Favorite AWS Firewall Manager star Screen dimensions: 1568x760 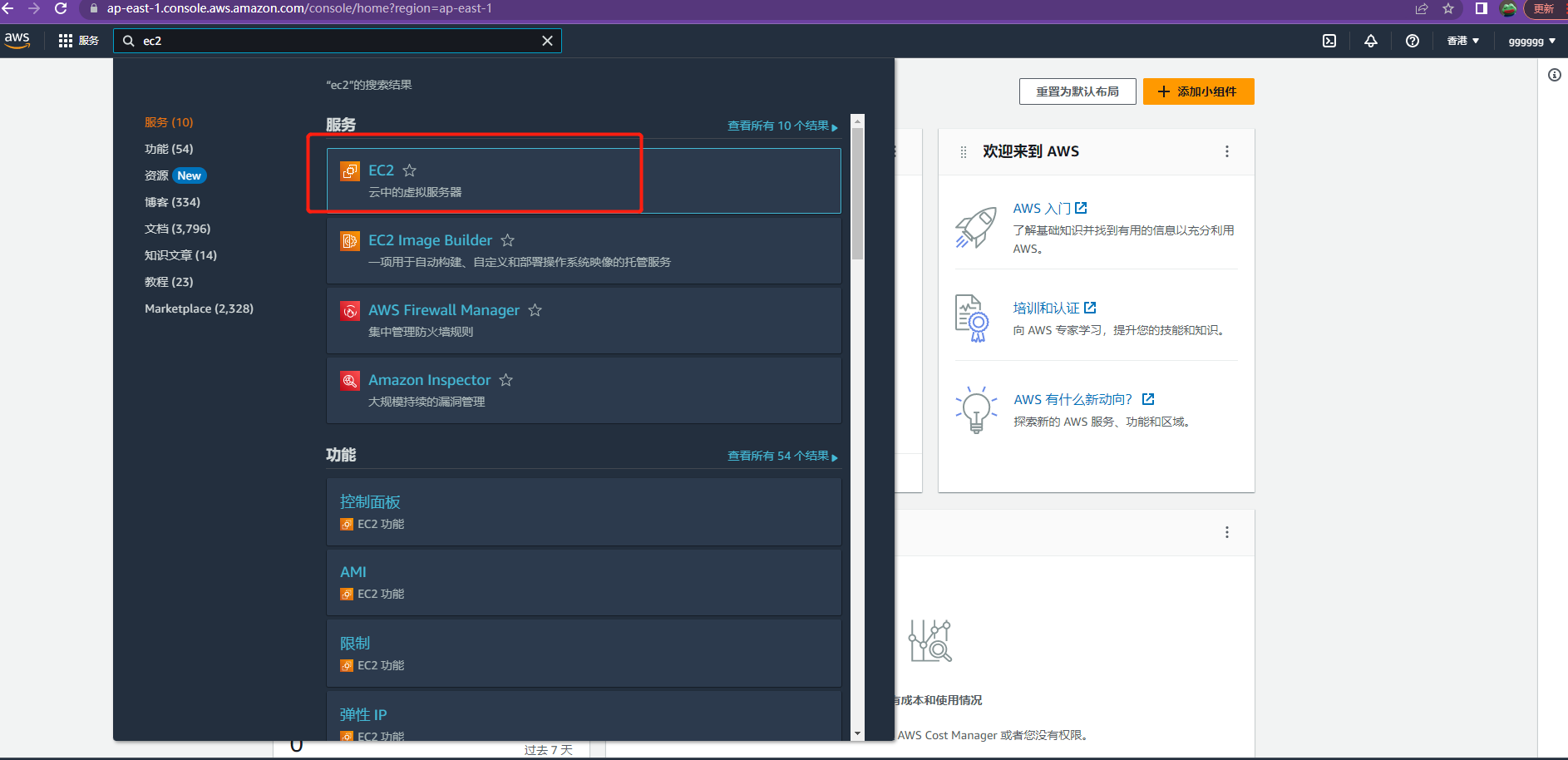pos(535,310)
